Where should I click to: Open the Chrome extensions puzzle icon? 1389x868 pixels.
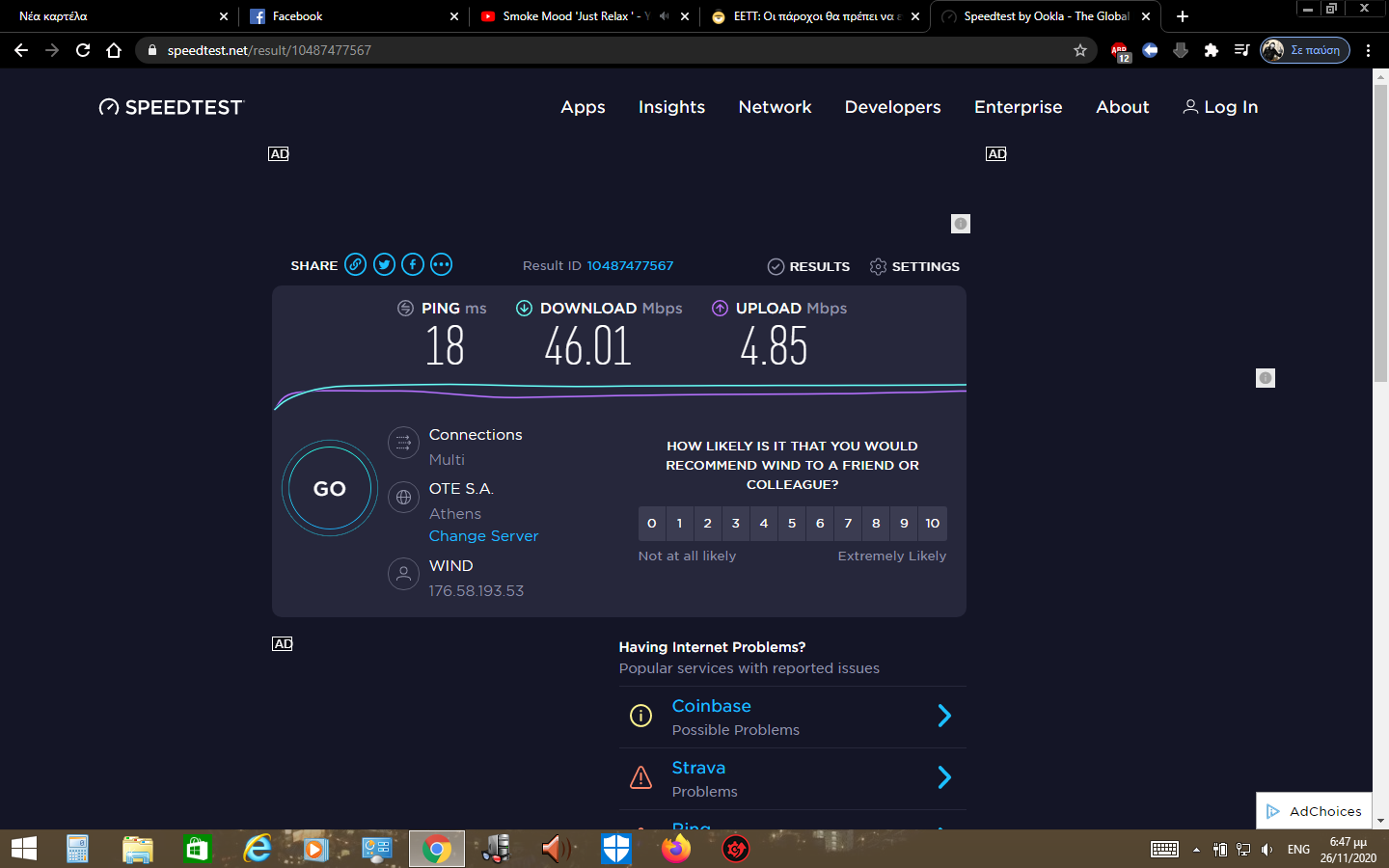(1212, 50)
